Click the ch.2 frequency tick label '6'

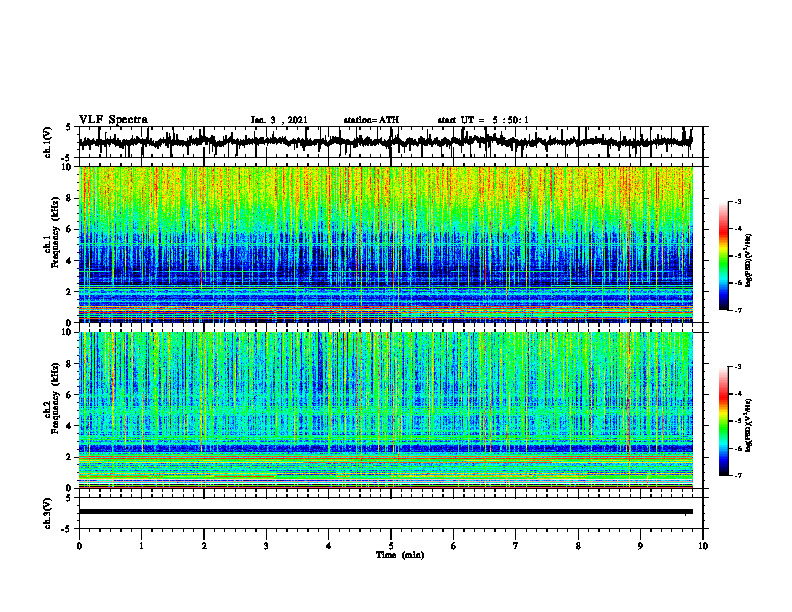tap(69, 394)
